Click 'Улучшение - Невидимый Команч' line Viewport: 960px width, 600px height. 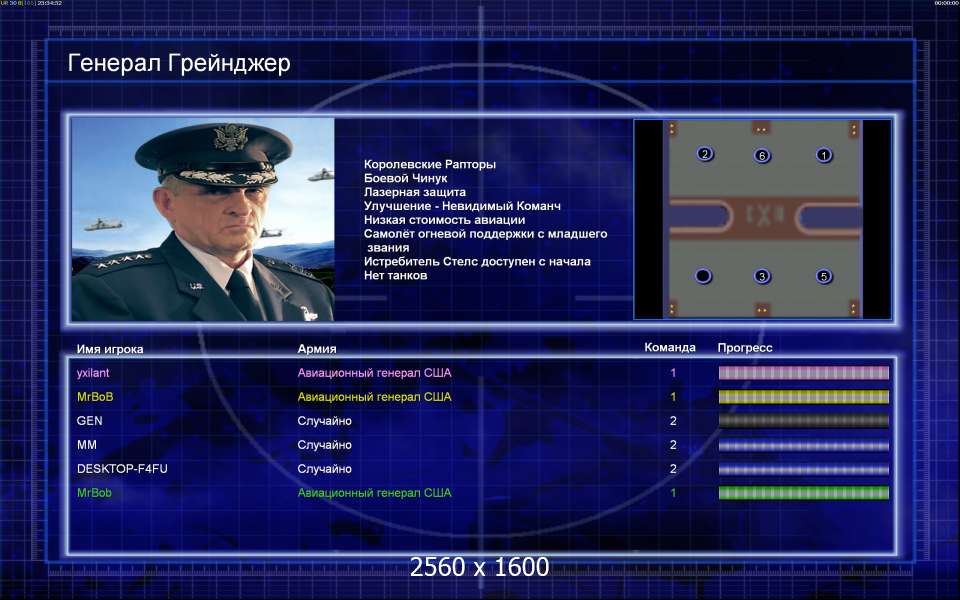pyautogui.click(x=462, y=206)
